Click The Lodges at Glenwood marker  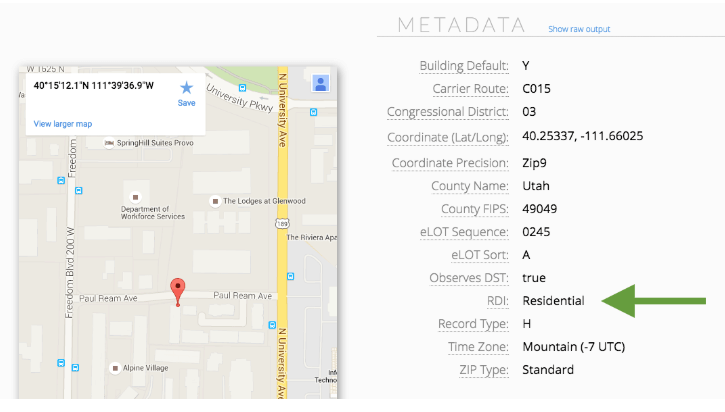coord(214,201)
